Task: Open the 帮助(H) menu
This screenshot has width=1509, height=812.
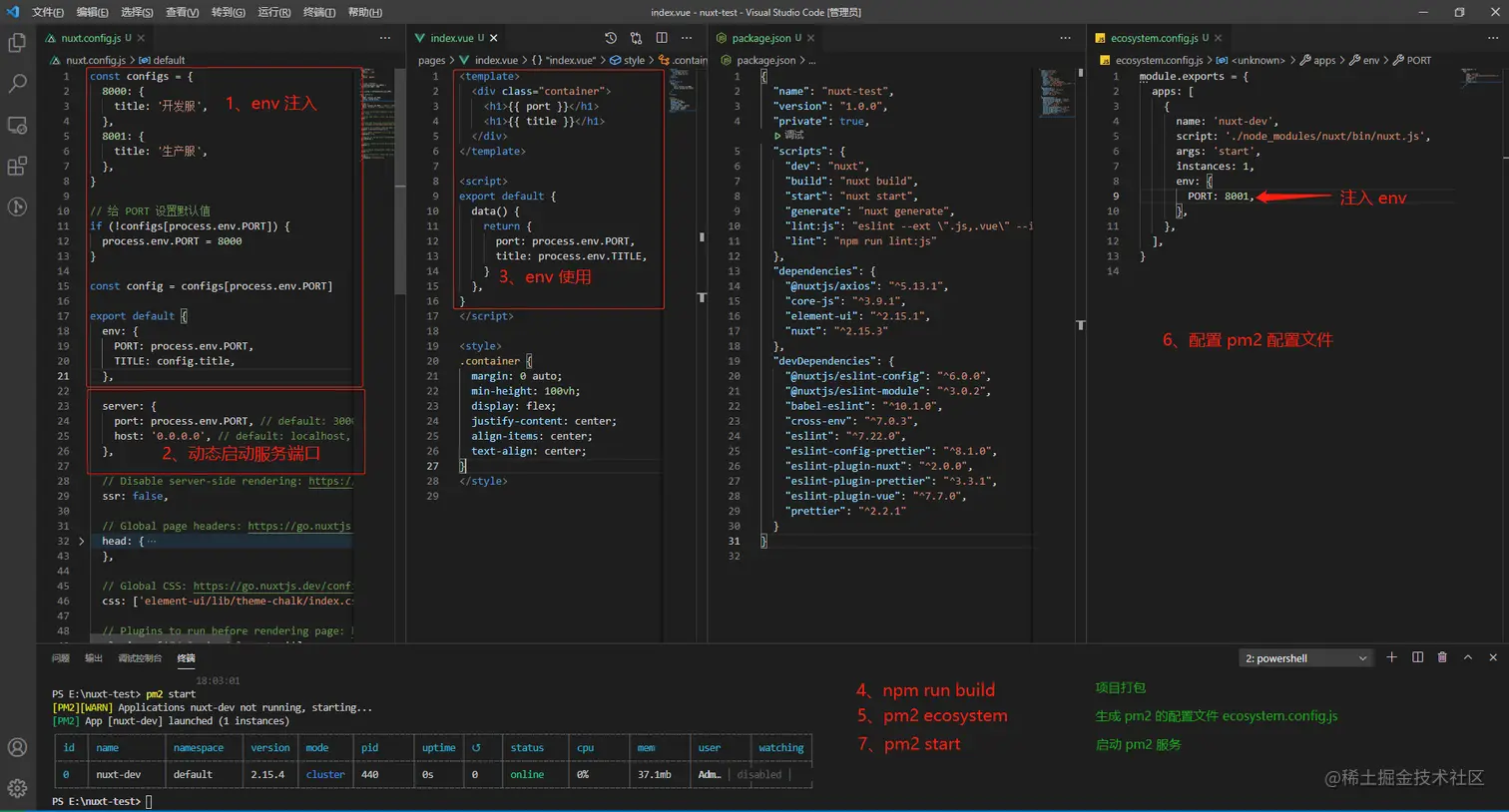Action: pos(365,12)
